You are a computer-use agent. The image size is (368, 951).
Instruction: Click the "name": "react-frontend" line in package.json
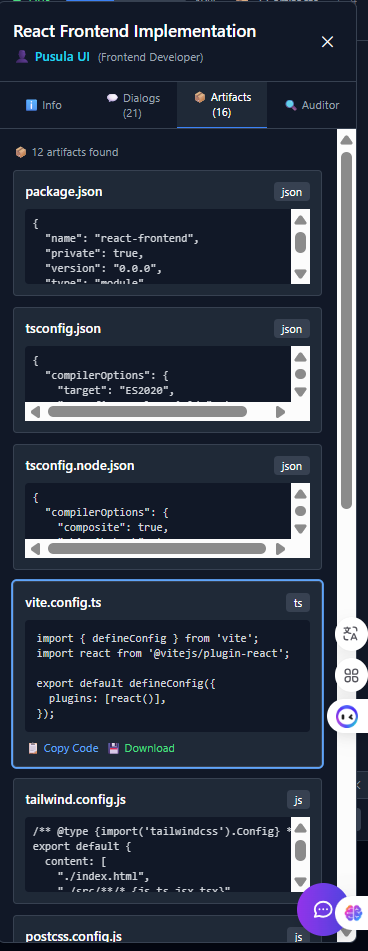(122, 238)
